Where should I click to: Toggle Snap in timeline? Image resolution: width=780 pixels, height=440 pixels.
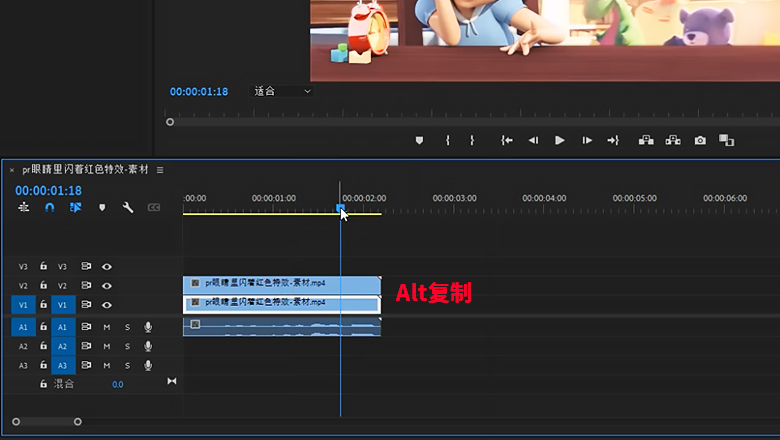(49, 207)
